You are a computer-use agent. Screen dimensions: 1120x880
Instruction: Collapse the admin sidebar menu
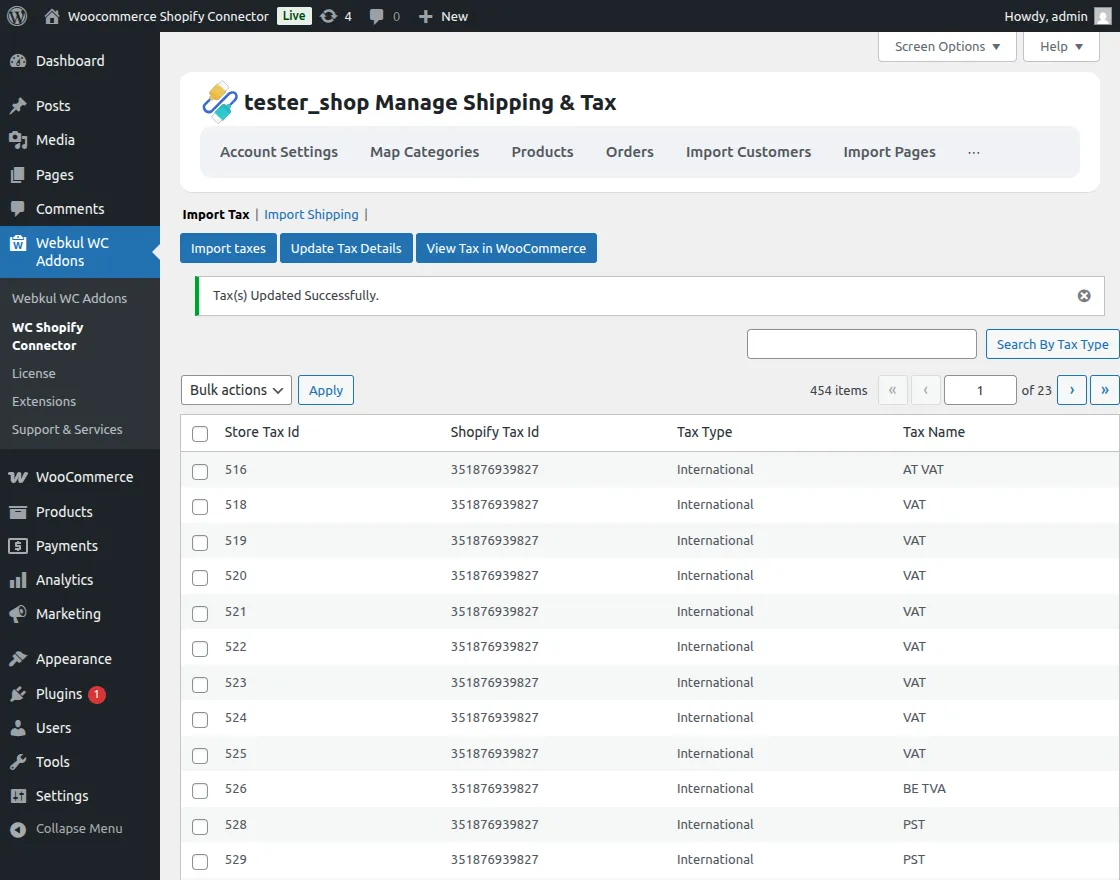click(78, 829)
